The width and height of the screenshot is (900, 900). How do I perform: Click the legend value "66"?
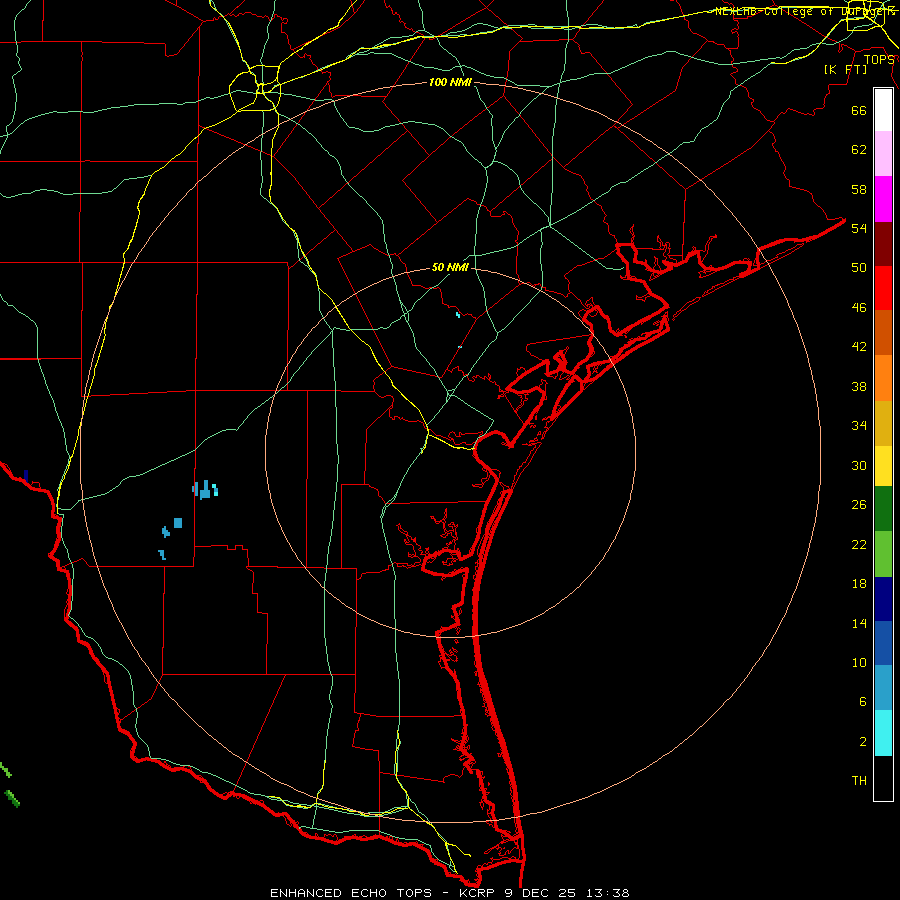coord(859,110)
